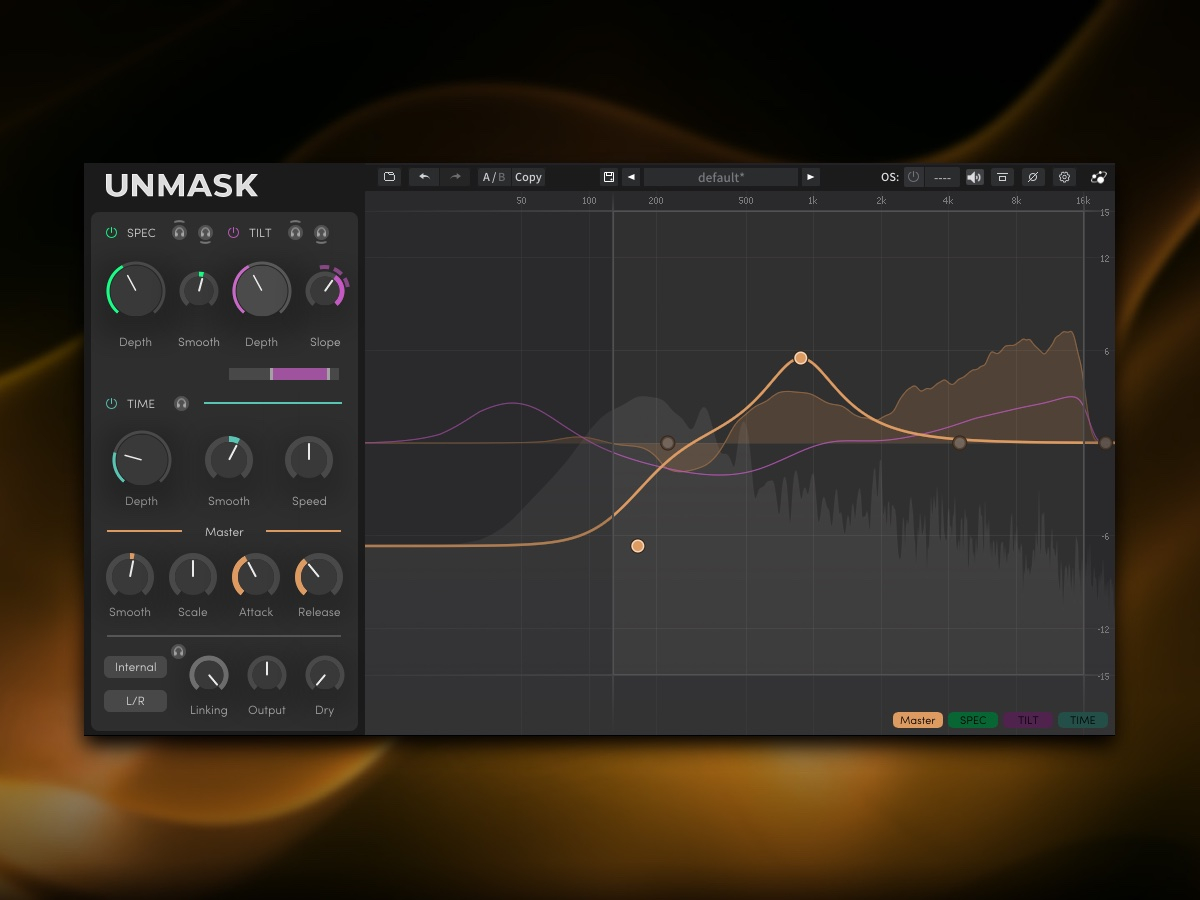
Task: Select the TIME curve tab
Action: [x=1083, y=720]
